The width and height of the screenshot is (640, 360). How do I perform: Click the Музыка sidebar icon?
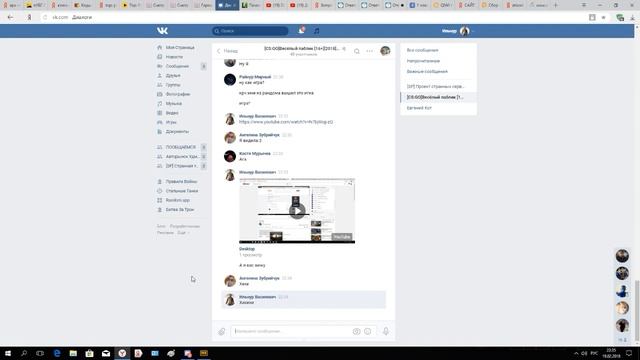pos(160,104)
